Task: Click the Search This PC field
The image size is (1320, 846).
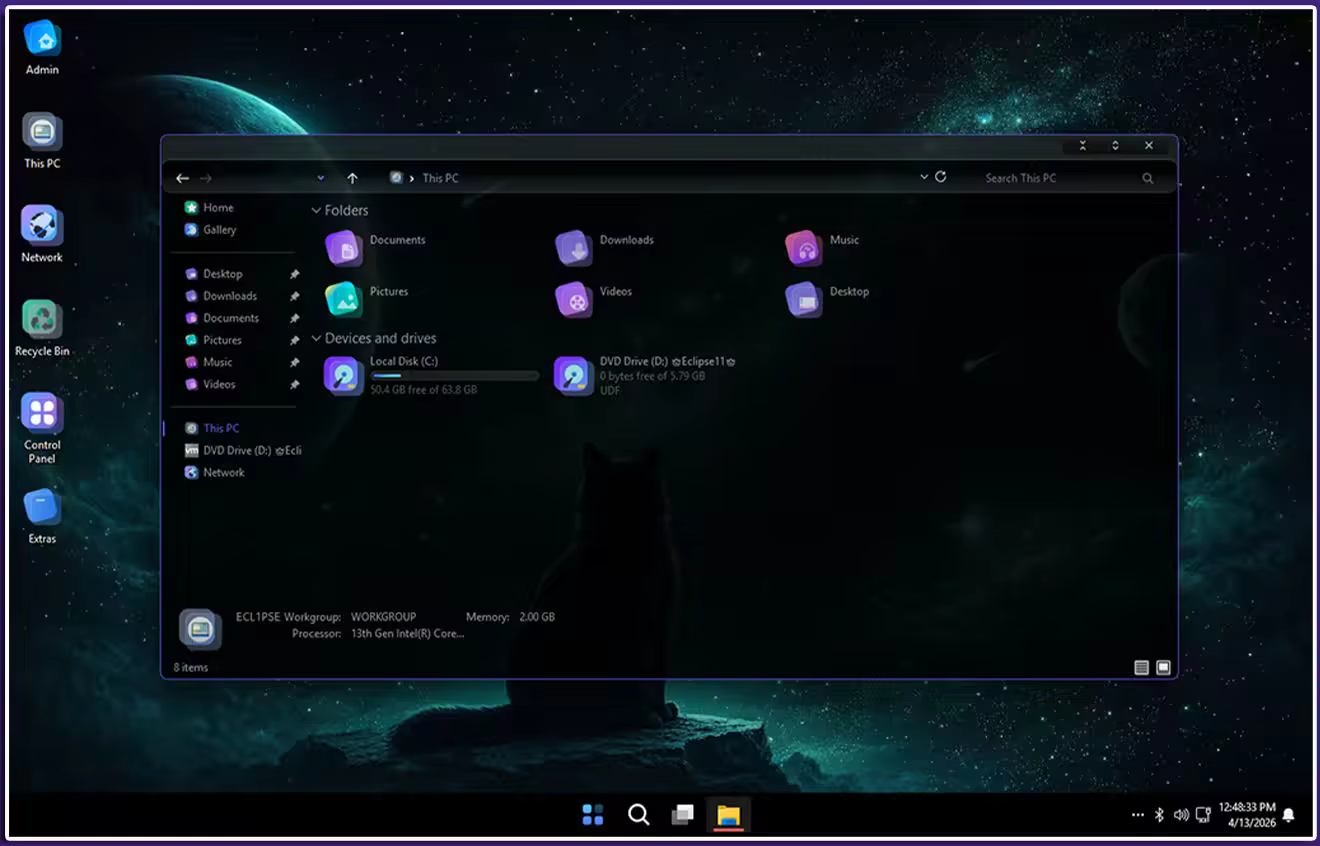Action: [x=1058, y=178]
